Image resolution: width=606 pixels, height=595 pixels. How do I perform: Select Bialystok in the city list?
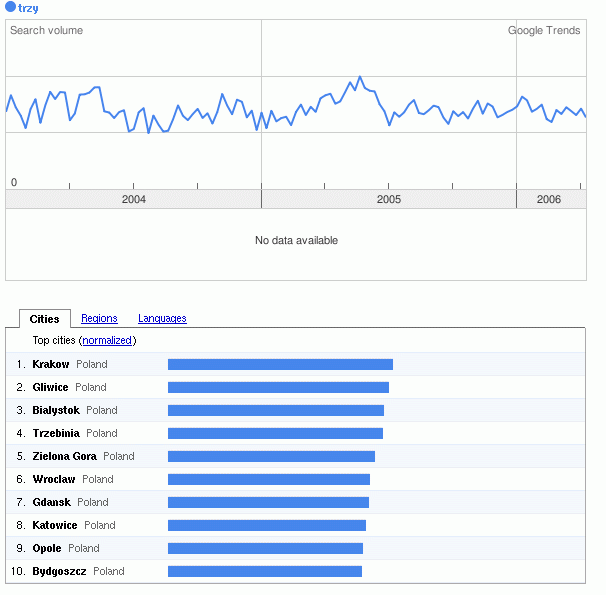pyautogui.click(x=56, y=411)
